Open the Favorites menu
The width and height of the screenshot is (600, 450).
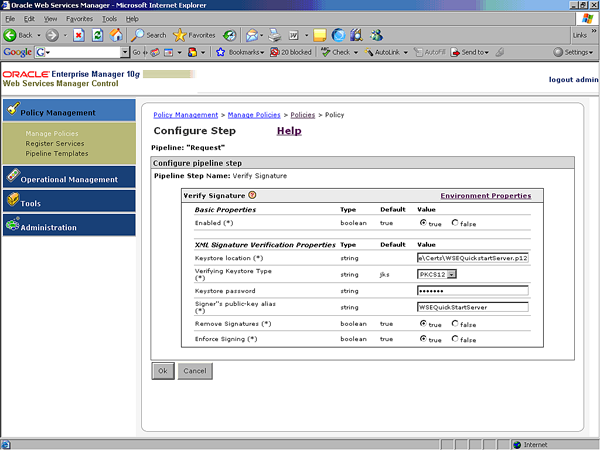click(x=79, y=19)
